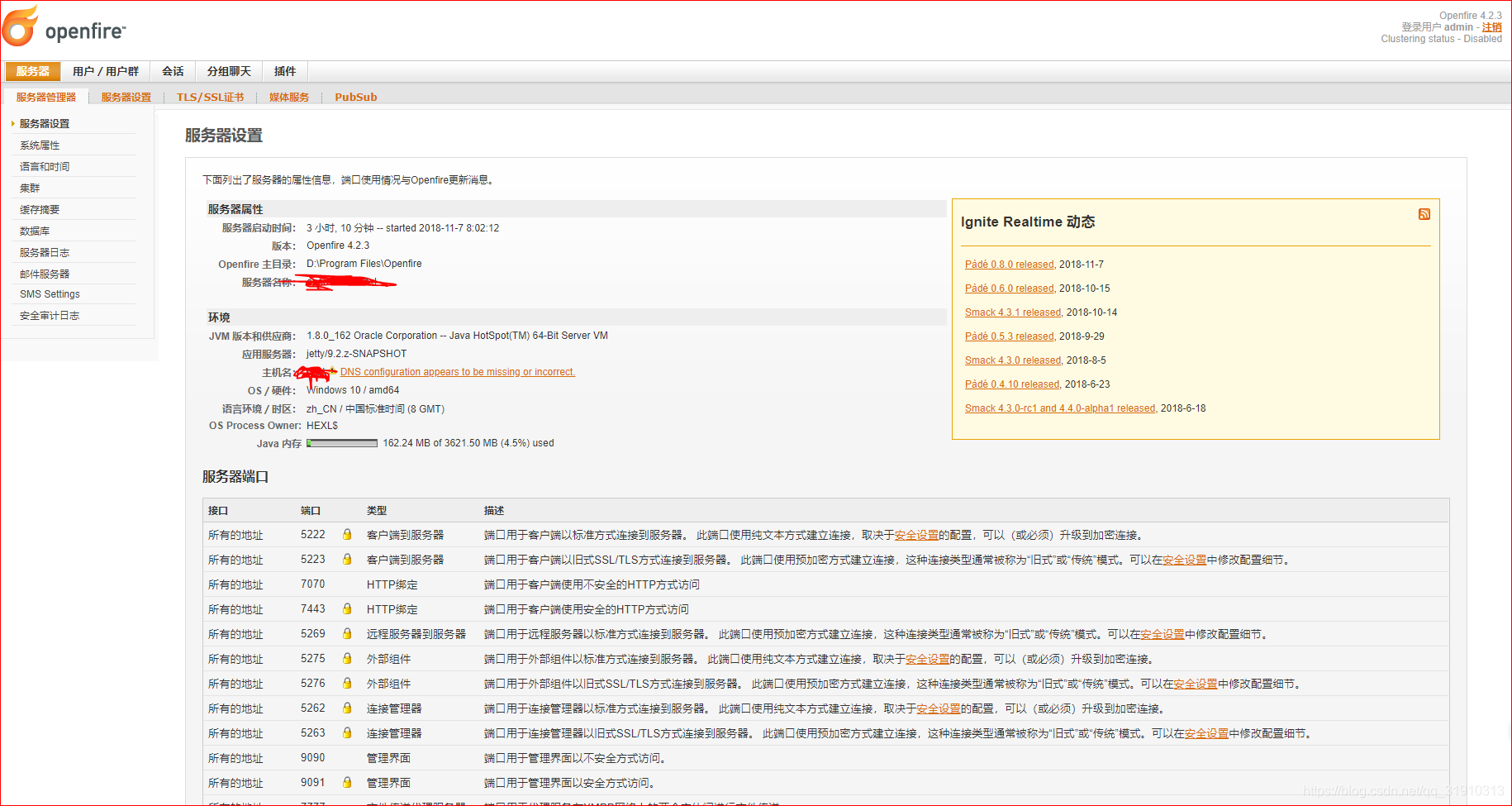Open the 插件 tab
The image size is (1512, 806).
(285, 71)
